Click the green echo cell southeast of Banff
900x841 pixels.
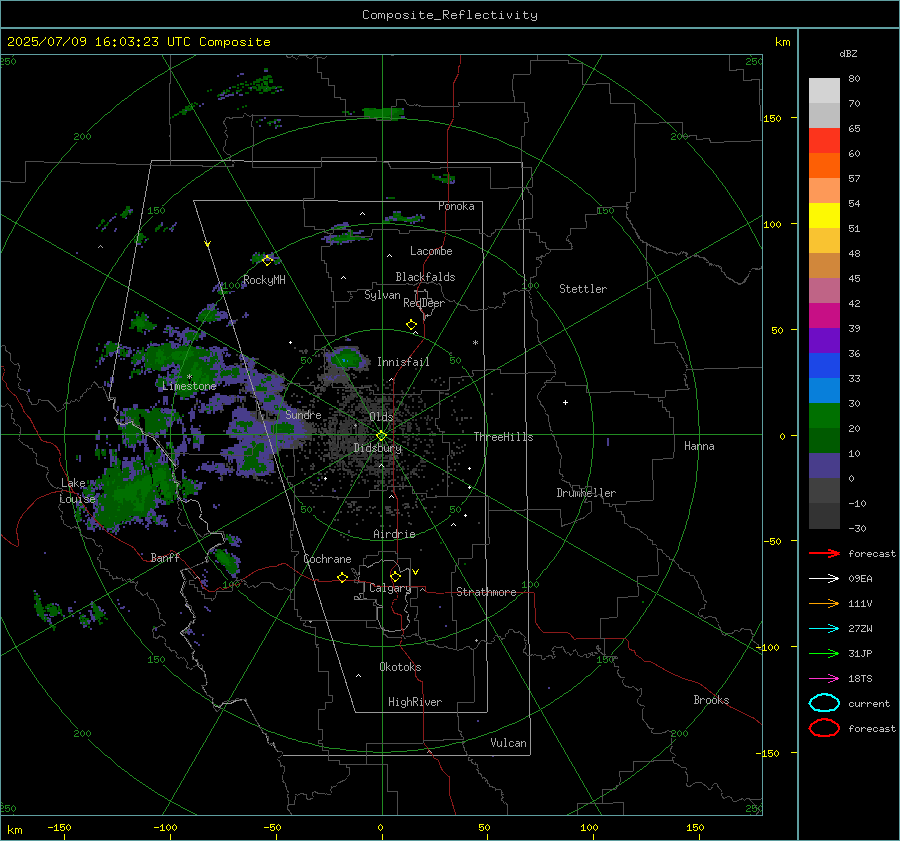click(x=226, y=561)
